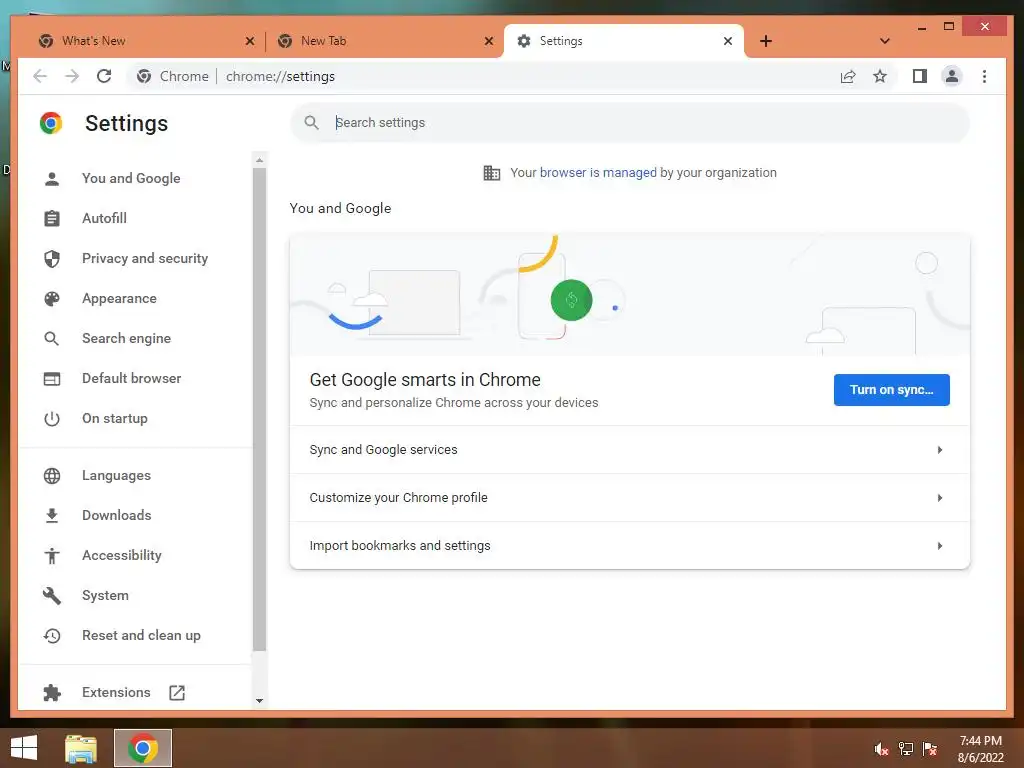Click the Autofill clipboard icon
Screen dimensions: 1024x768
tap(52, 218)
